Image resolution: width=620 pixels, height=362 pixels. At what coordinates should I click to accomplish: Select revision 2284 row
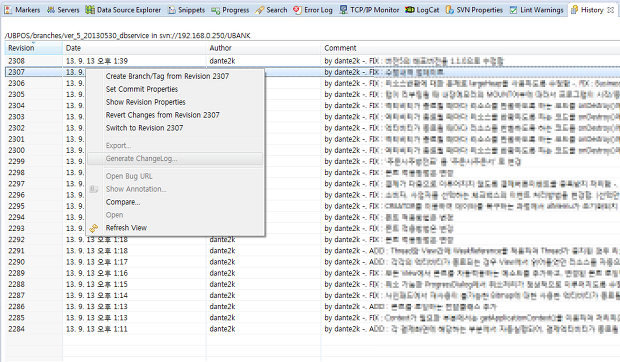312,329
